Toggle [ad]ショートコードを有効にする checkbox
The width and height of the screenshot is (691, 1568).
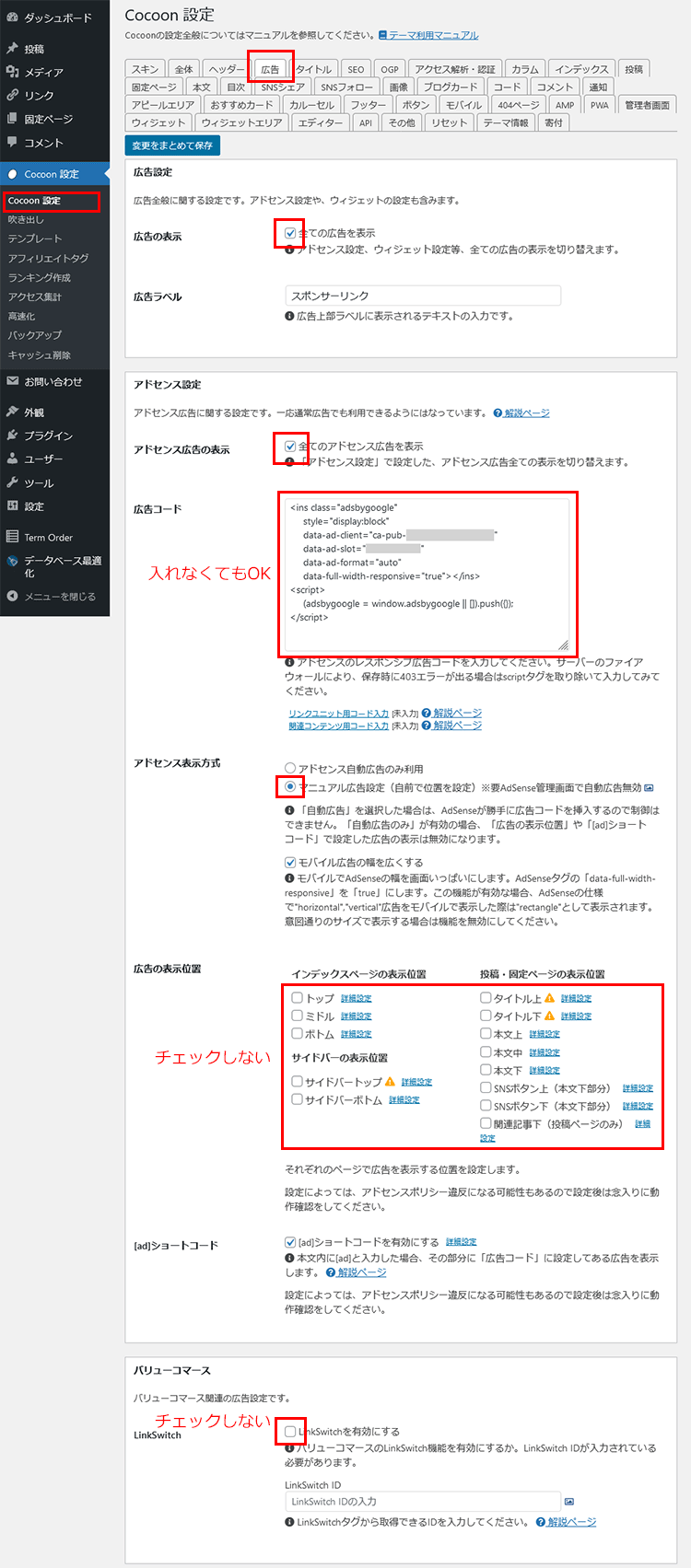pyautogui.click(x=290, y=1241)
